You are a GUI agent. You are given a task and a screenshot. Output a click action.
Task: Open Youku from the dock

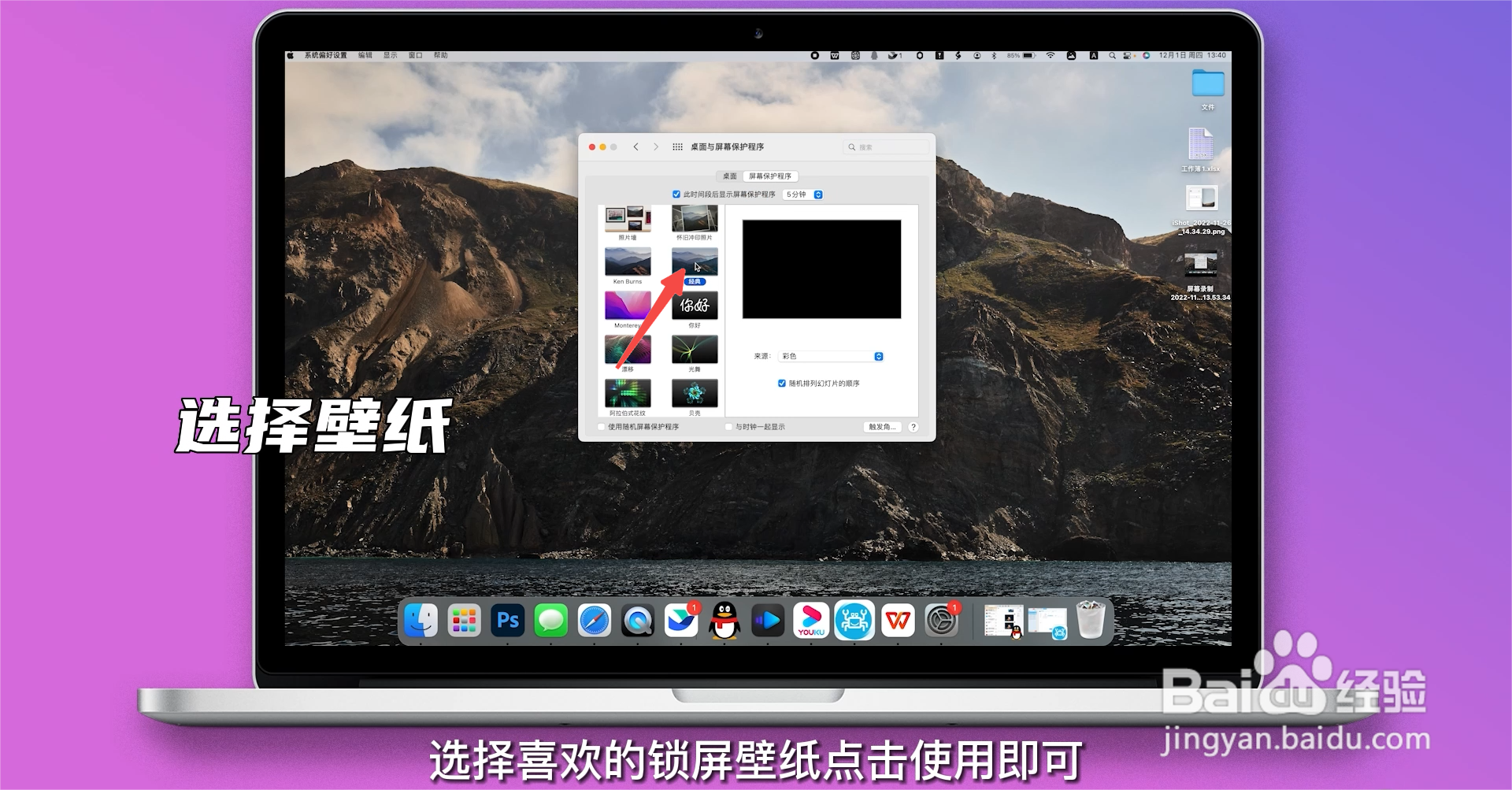(x=811, y=621)
